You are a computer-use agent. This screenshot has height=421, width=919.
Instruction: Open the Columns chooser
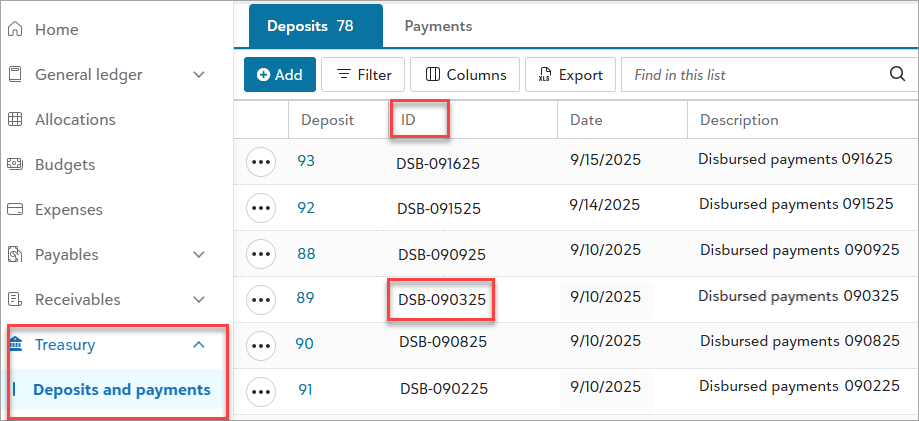465,75
